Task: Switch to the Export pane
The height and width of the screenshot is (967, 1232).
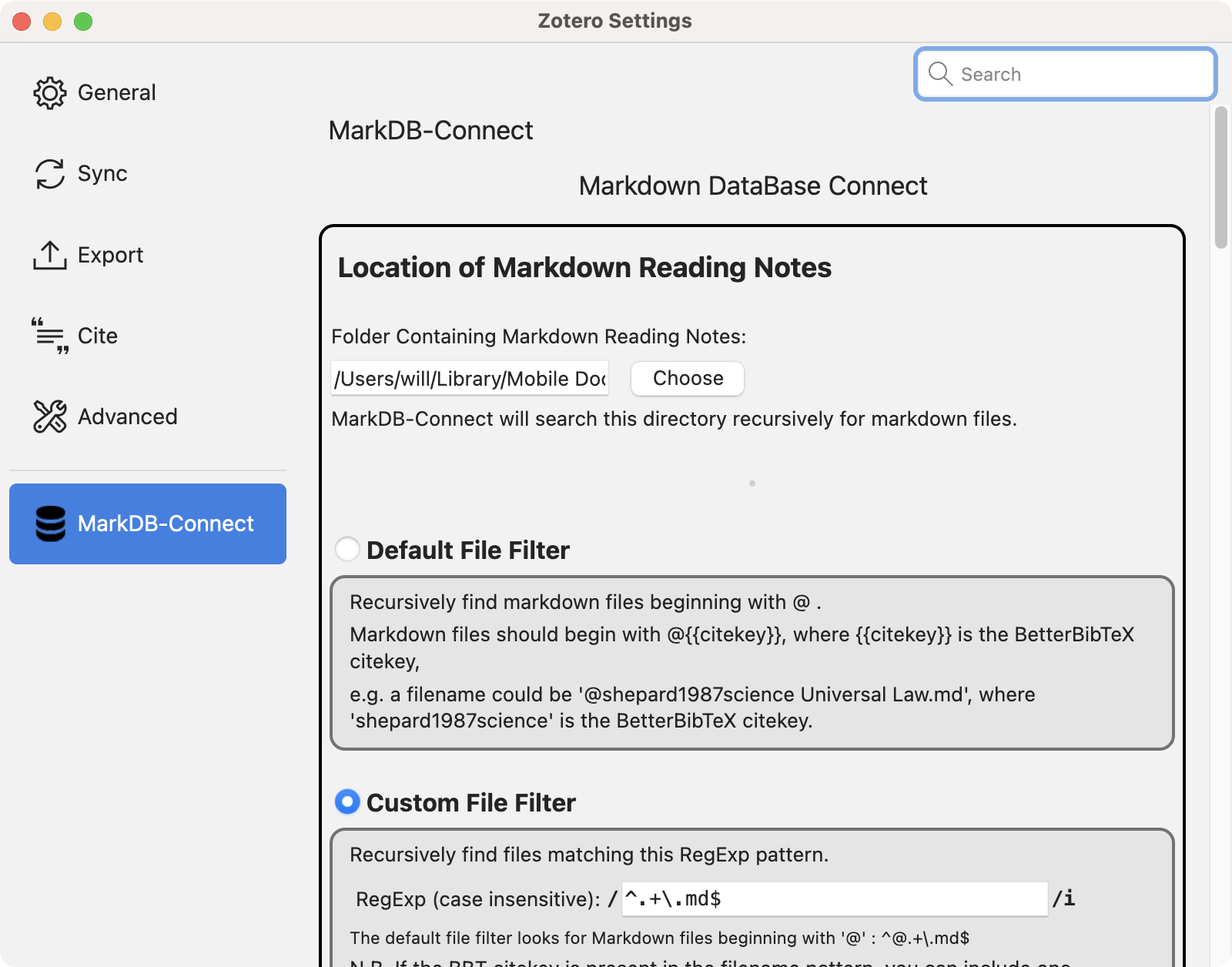Action: point(148,255)
